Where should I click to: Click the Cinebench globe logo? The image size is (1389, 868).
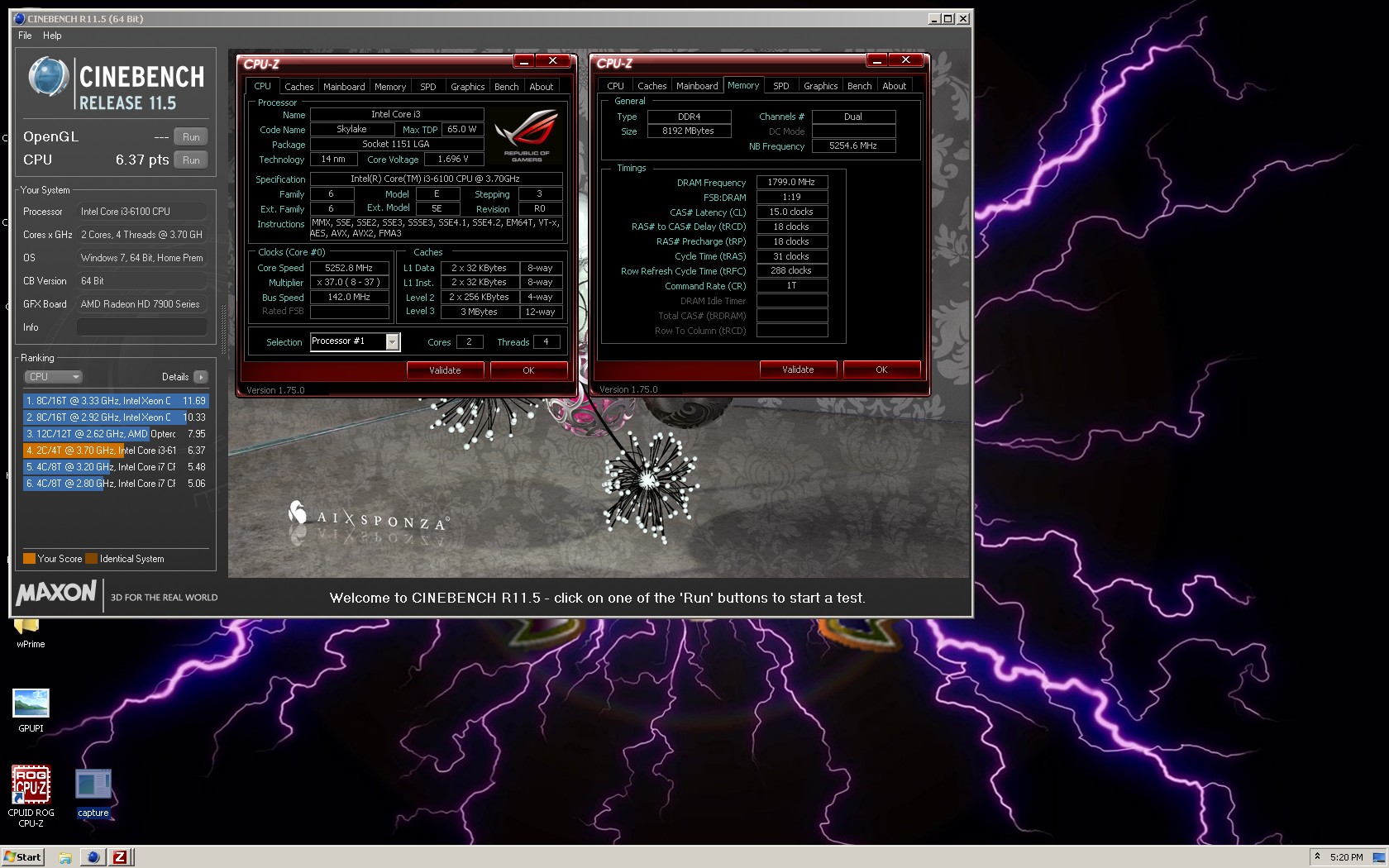48,78
